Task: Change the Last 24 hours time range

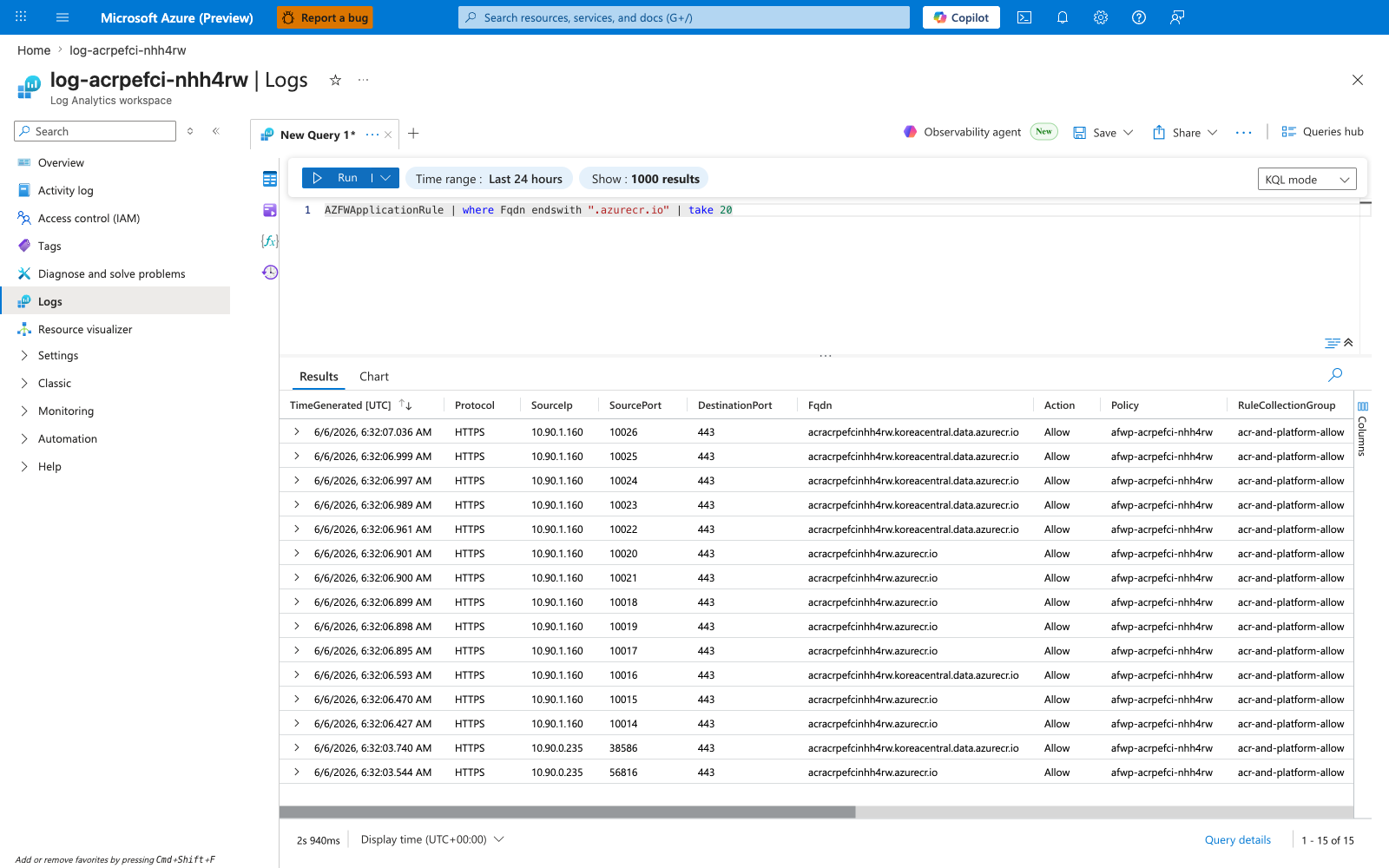Action: pyautogui.click(x=489, y=179)
